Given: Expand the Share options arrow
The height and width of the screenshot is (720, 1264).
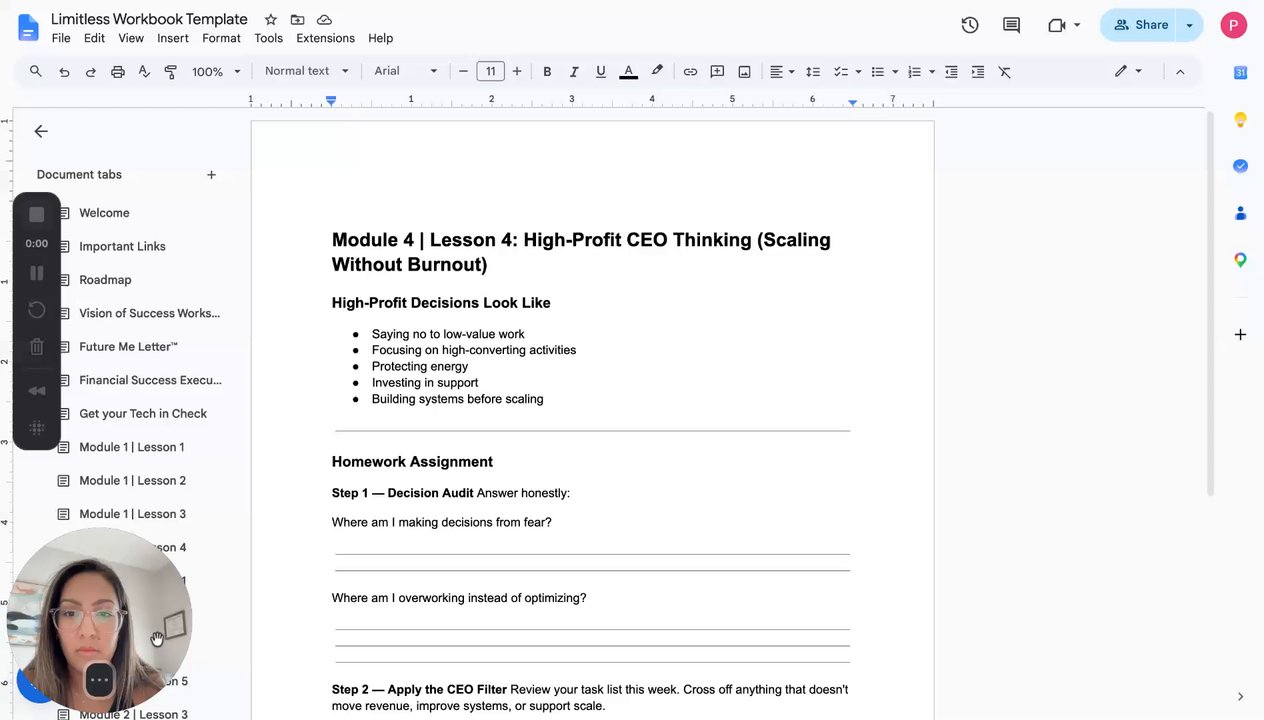Looking at the screenshot, I should 1190,25.
